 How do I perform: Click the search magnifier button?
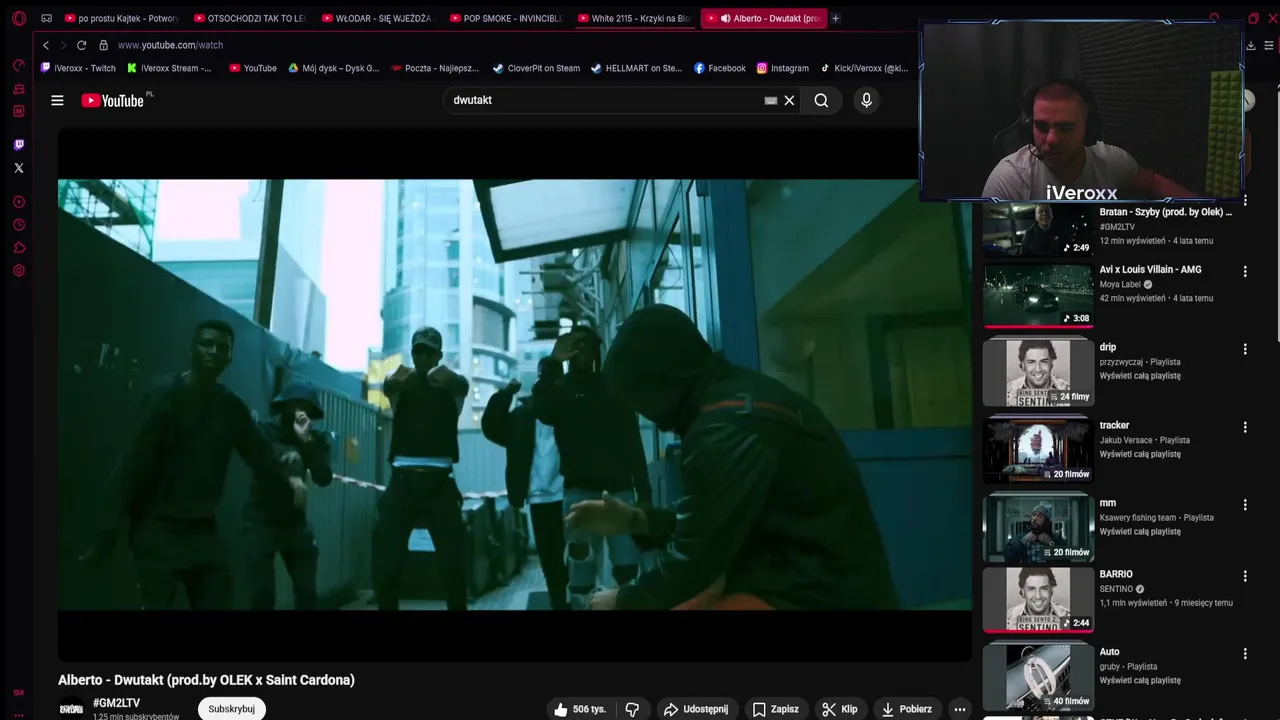821,100
